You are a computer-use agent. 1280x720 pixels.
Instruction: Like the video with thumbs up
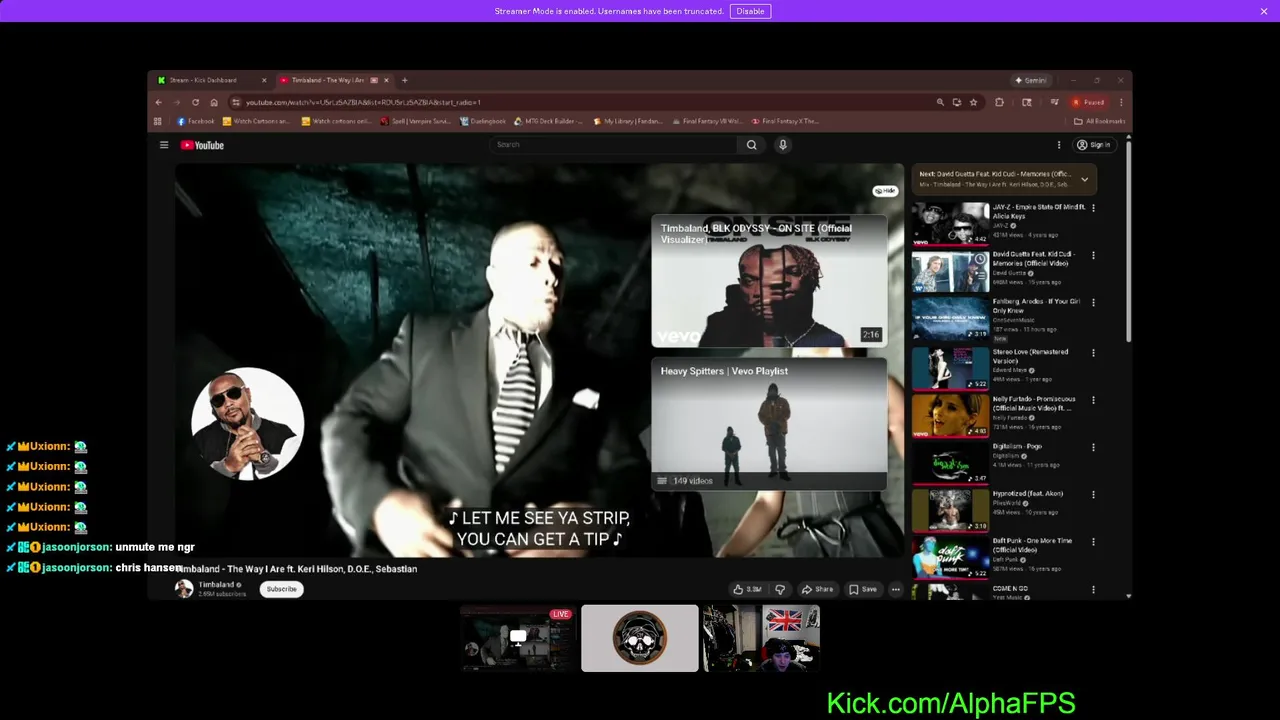747,589
